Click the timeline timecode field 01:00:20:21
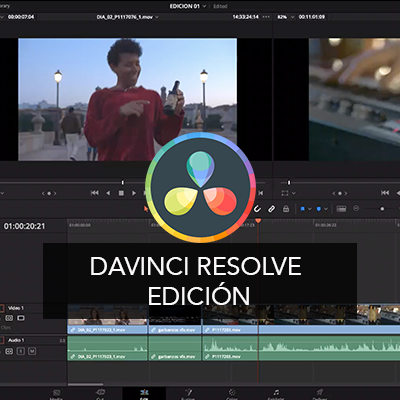400x400 pixels. (x=24, y=226)
